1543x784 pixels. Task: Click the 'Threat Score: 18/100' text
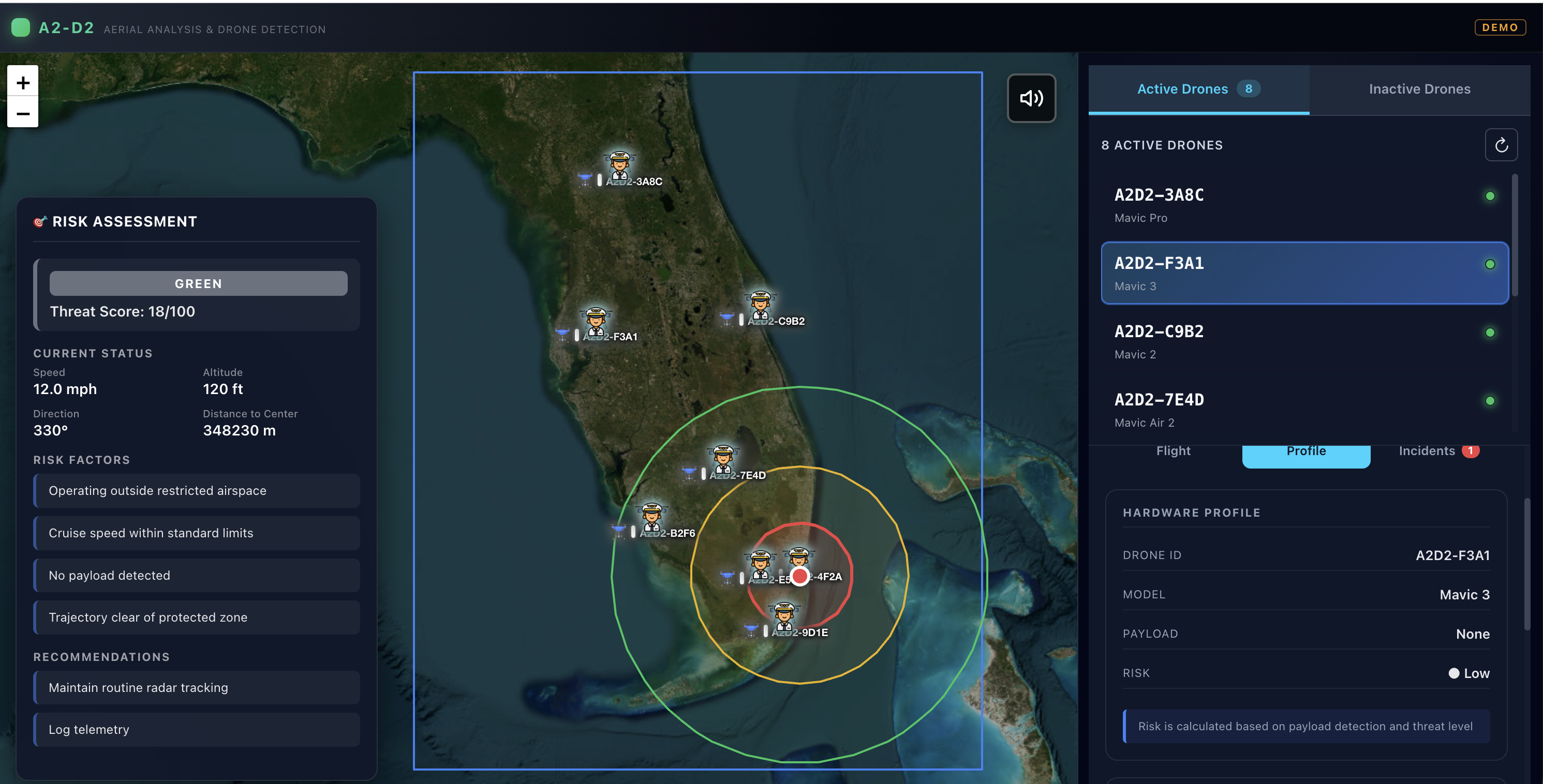[x=122, y=312]
